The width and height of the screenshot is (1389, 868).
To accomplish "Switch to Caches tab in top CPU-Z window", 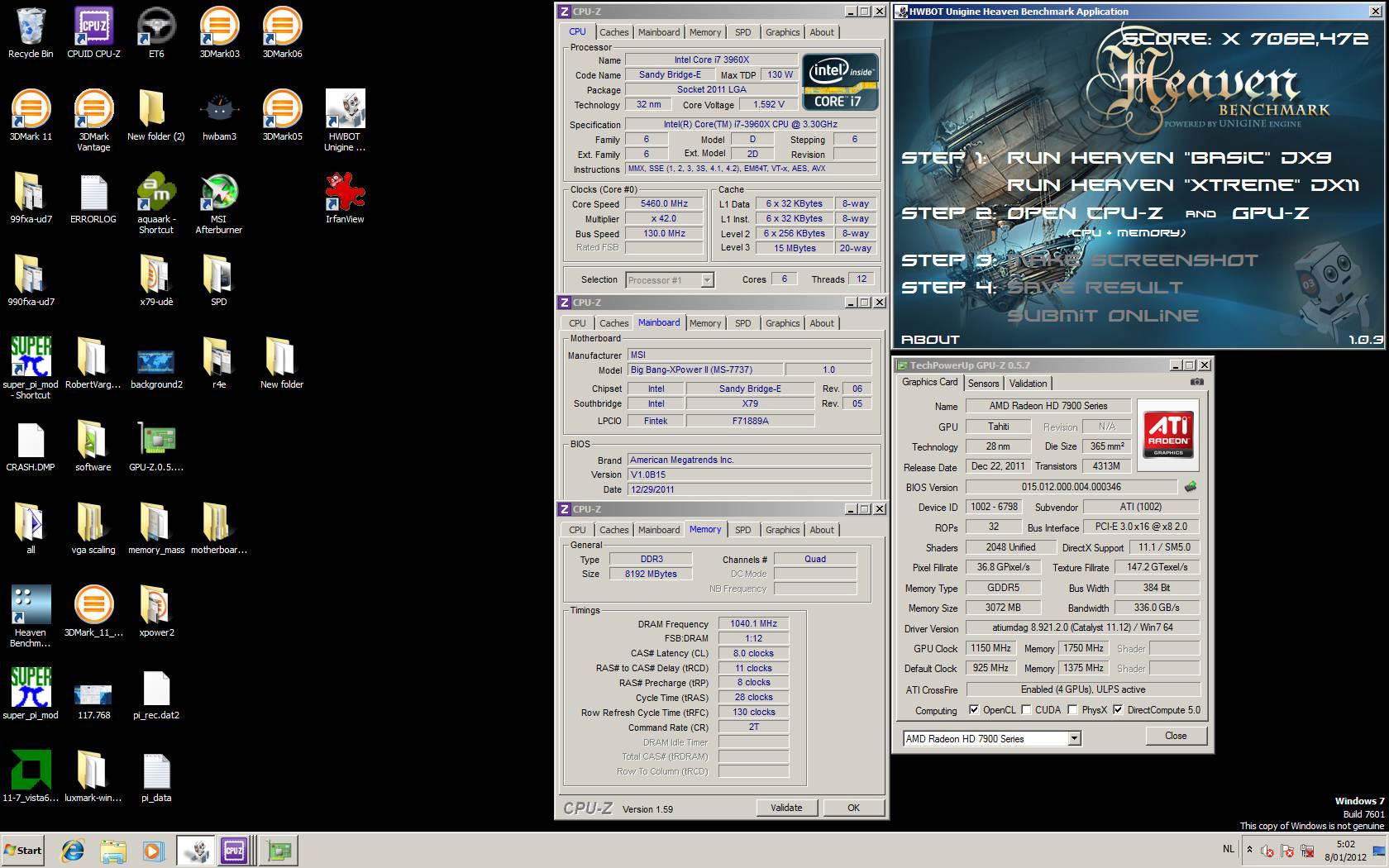I will point(613,32).
